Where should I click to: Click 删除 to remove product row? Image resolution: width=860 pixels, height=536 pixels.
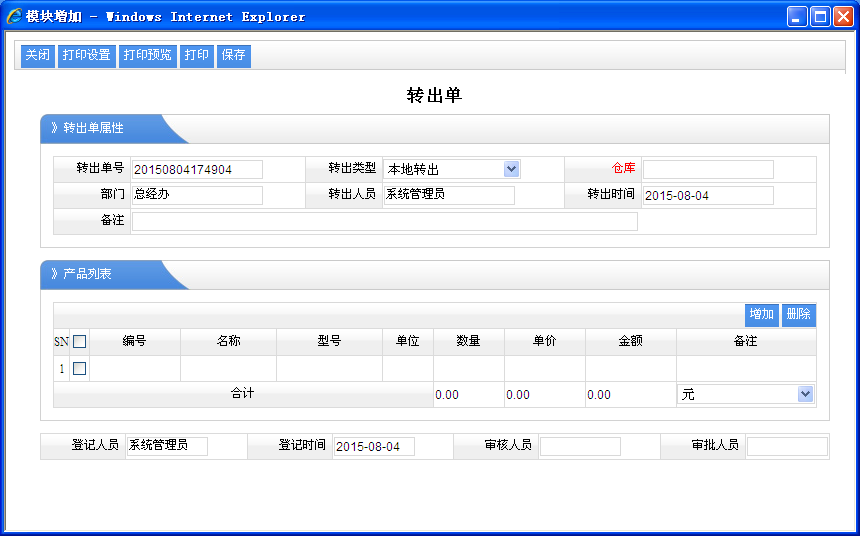(x=799, y=315)
